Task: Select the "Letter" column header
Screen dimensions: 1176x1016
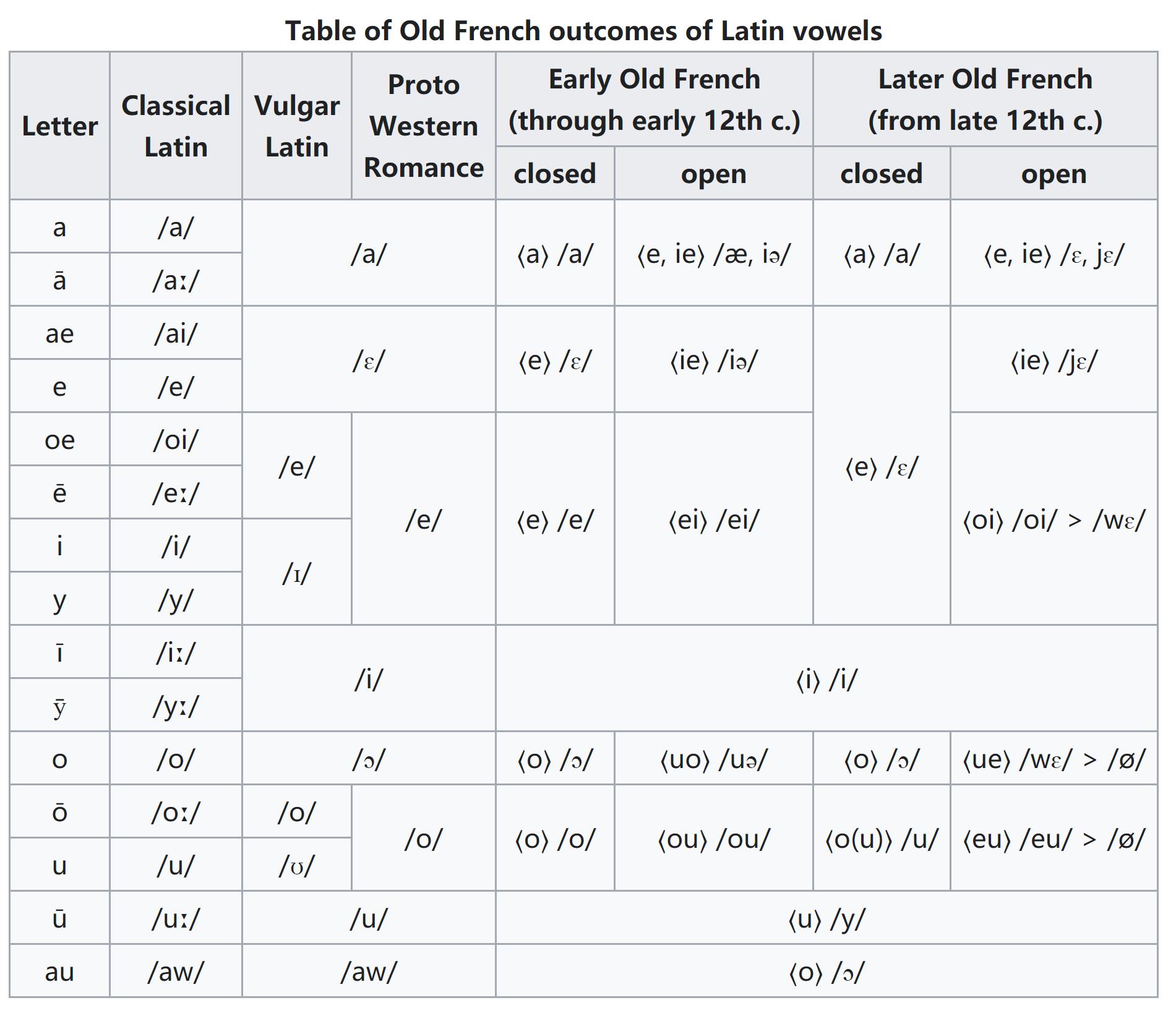Action: (59, 126)
